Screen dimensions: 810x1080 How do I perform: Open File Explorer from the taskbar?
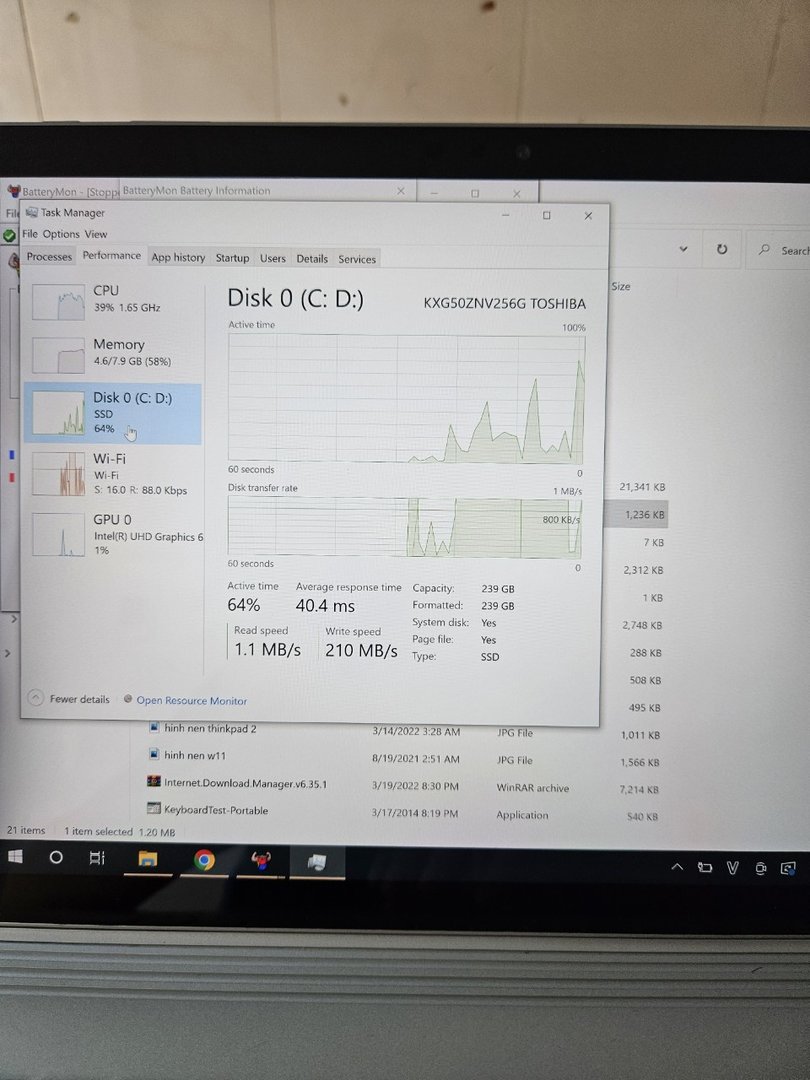(148, 859)
